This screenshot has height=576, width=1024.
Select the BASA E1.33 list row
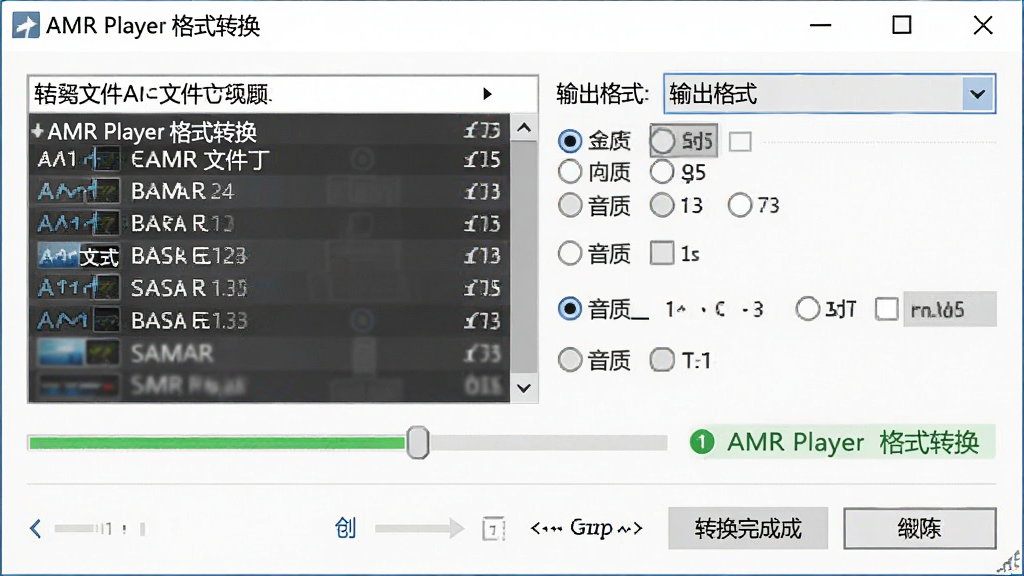coord(268,321)
